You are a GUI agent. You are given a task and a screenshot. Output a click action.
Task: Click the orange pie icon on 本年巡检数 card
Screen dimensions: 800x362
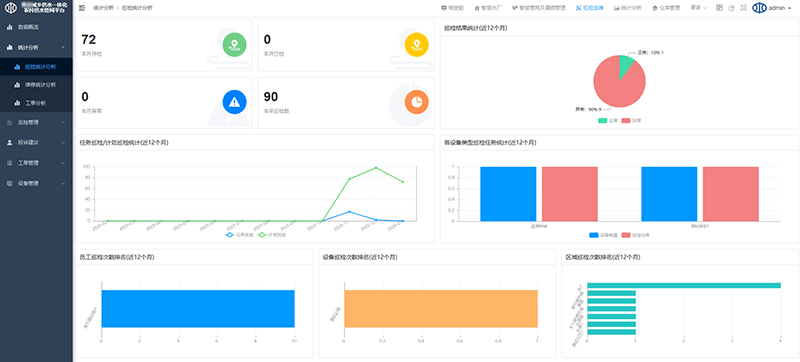(416, 101)
